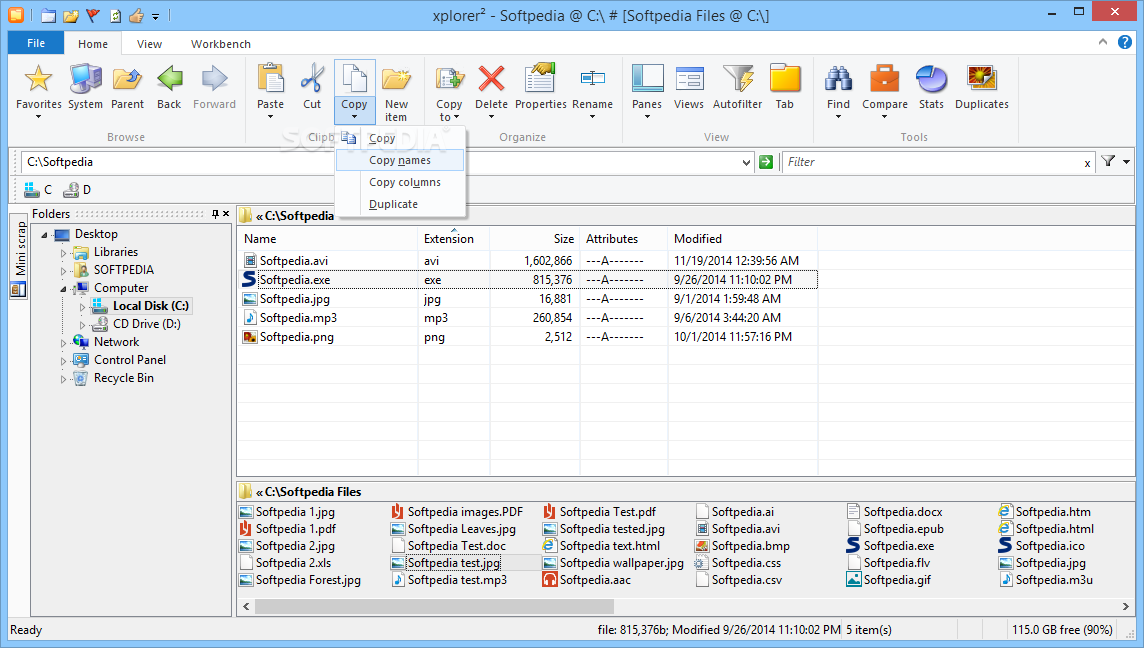Select Softpedia wallpaper.jpg in bottom pane
Image resolution: width=1144 pixels, height=648 pixels.
tap(622, 563)
